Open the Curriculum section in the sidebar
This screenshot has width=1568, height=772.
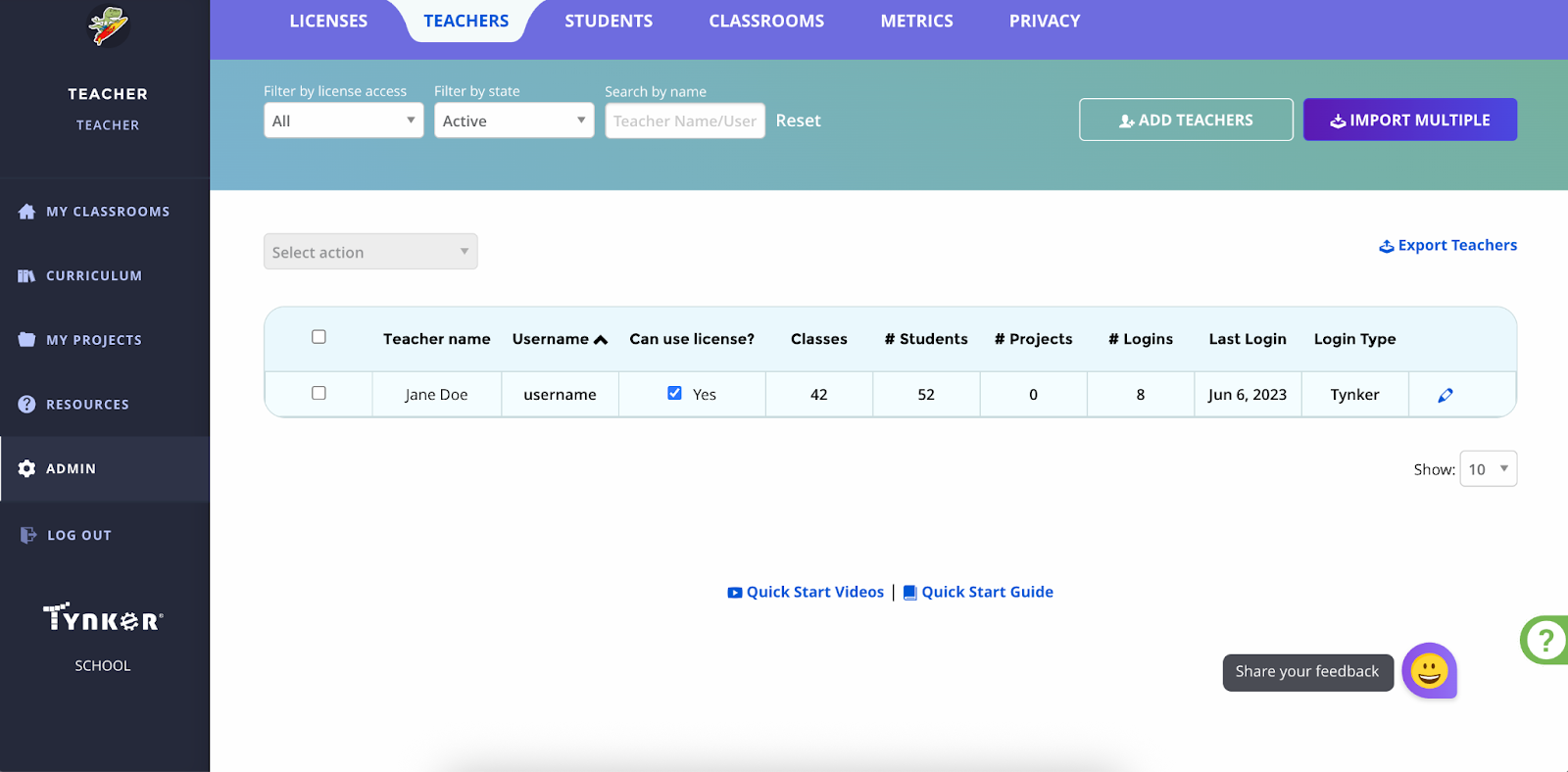coord(93,276)
